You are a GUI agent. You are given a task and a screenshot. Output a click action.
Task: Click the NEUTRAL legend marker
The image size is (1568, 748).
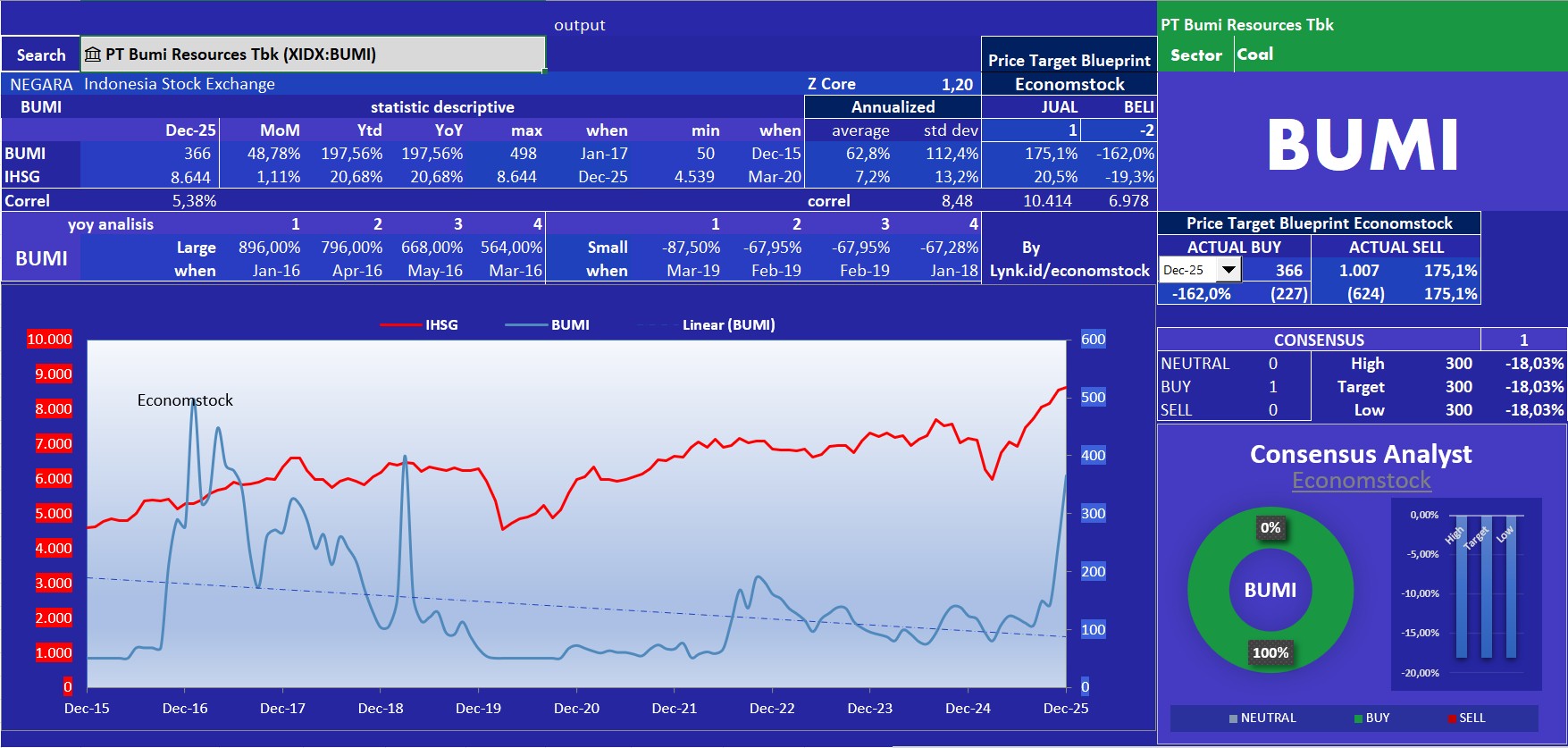(x=1234, y=719)
